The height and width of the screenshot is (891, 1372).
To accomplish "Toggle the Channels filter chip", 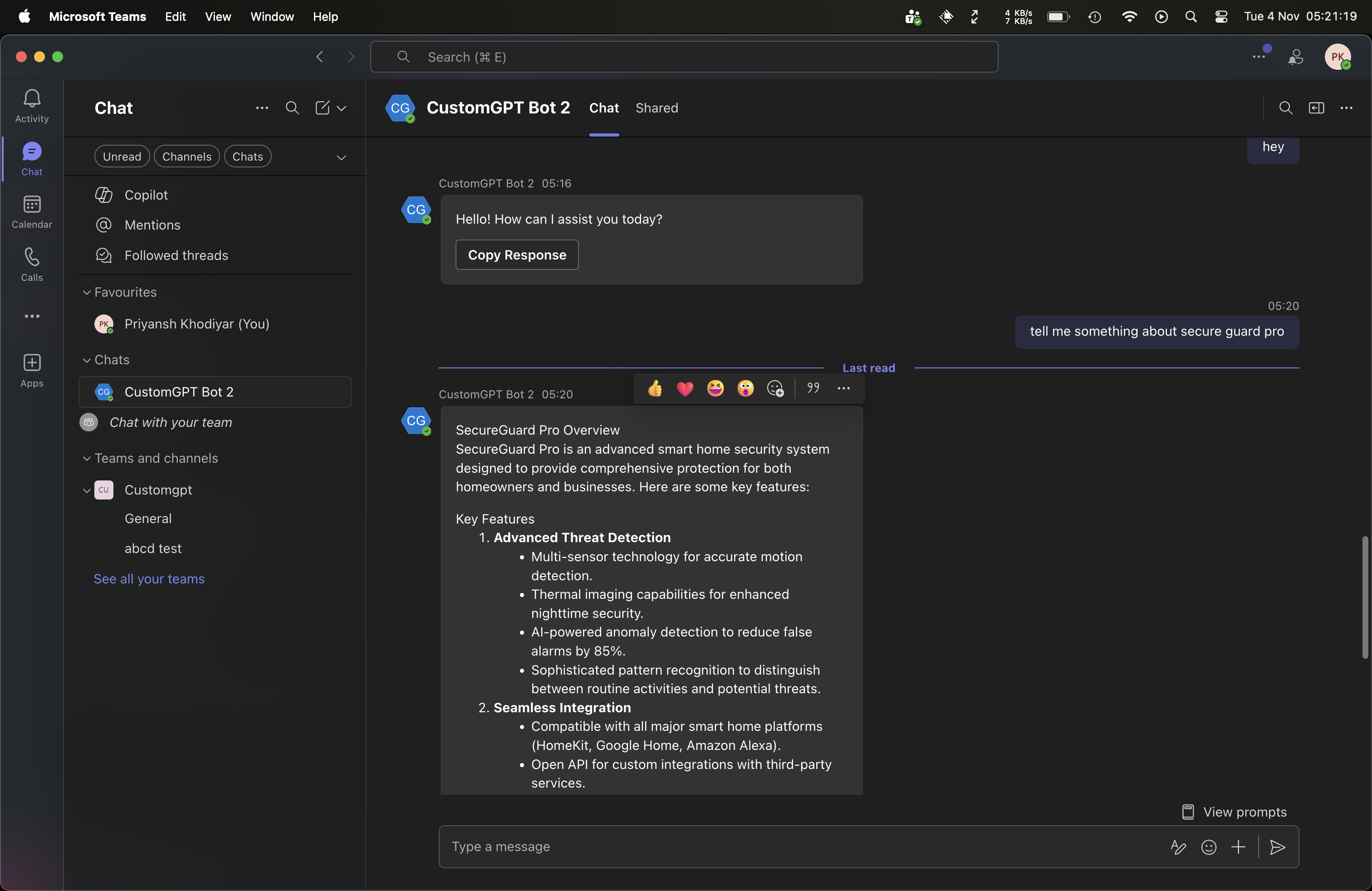I will pos(186,157).
